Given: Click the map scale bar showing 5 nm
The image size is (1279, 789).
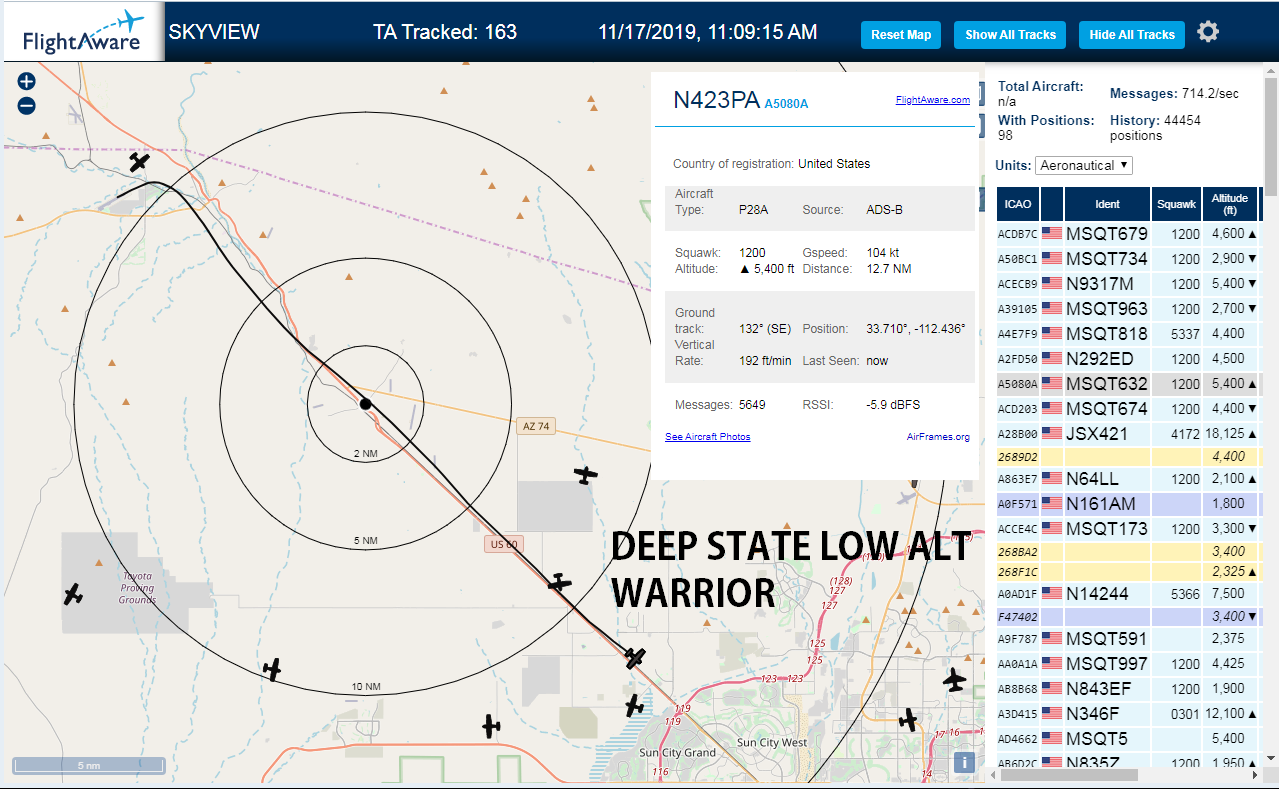Looking at the screenshot, I should (88, 766).
